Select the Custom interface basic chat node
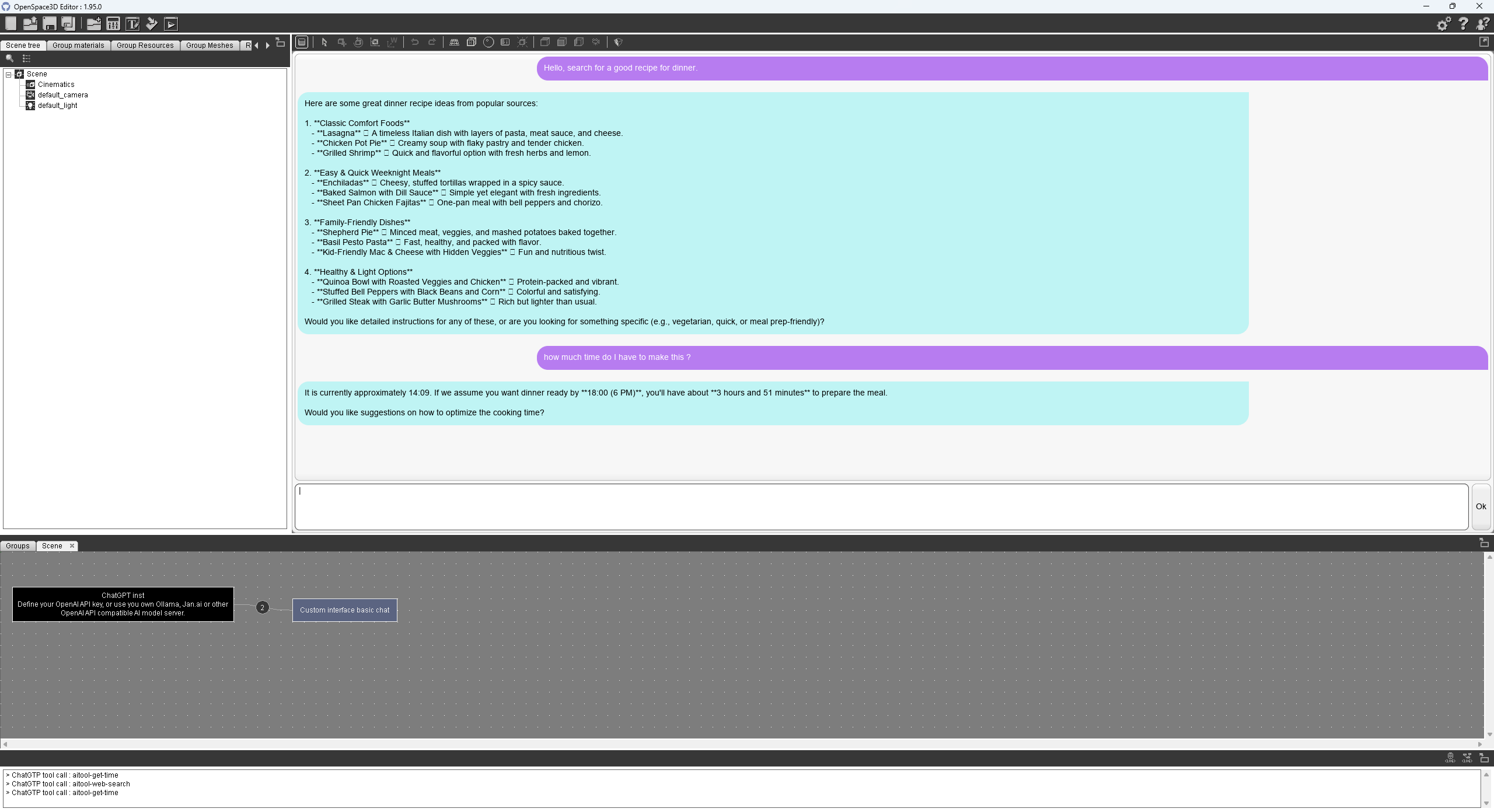 pyautogui.click(x=344, y=610)
